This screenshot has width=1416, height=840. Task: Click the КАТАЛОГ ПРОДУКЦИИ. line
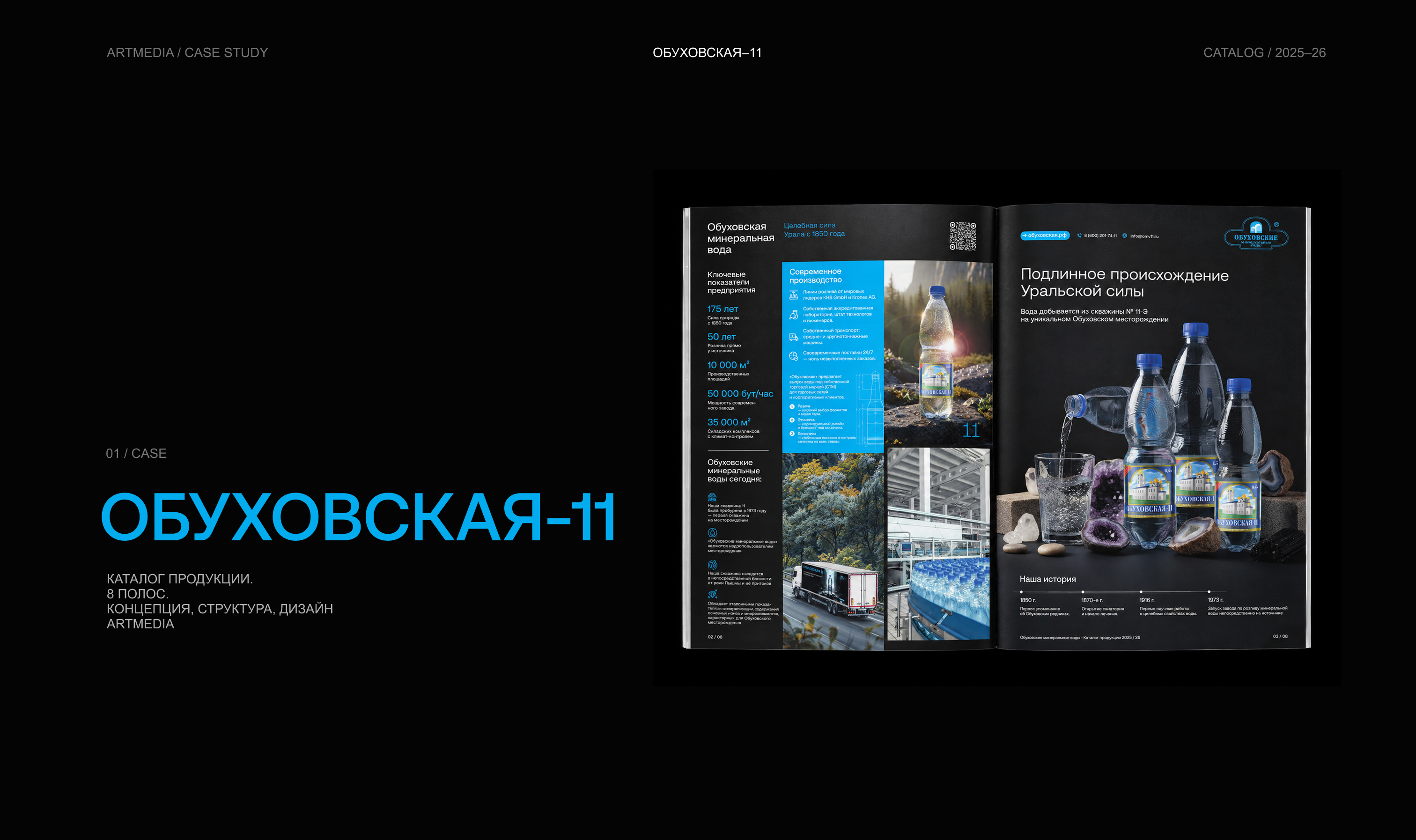point(179,578)
